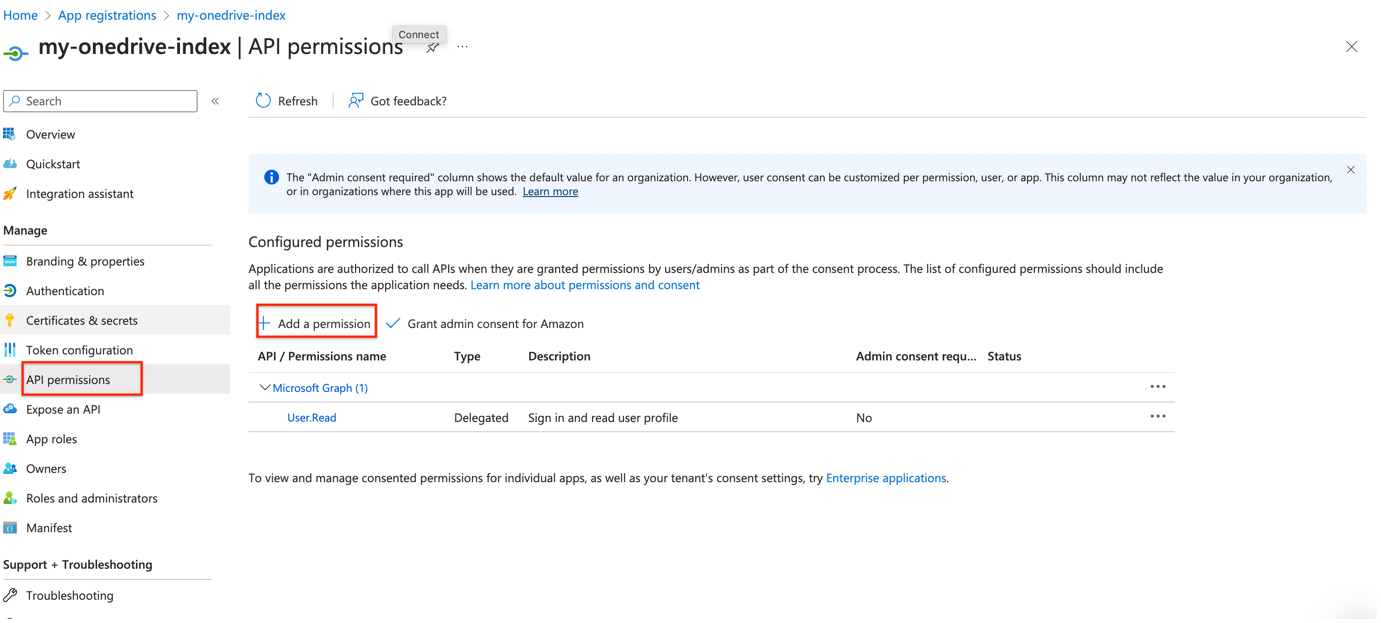Click the Status column header
1381x623 pixels.
(1004, 357)
